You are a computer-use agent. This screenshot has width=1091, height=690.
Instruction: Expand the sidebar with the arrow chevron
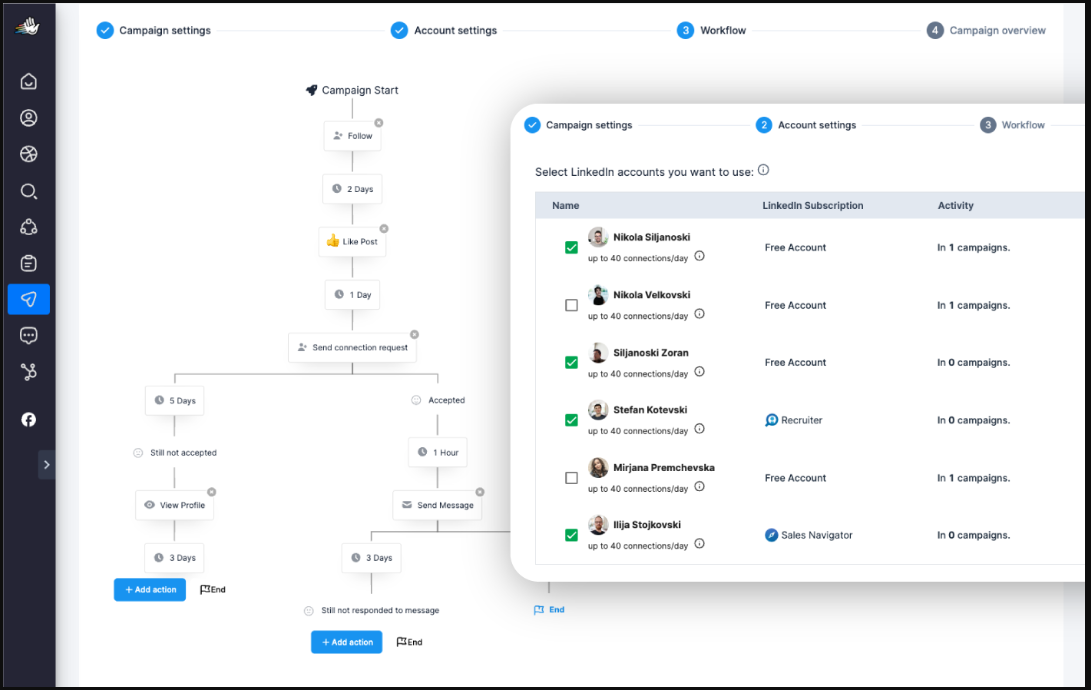pyautogui.click(x=46, y=464)
